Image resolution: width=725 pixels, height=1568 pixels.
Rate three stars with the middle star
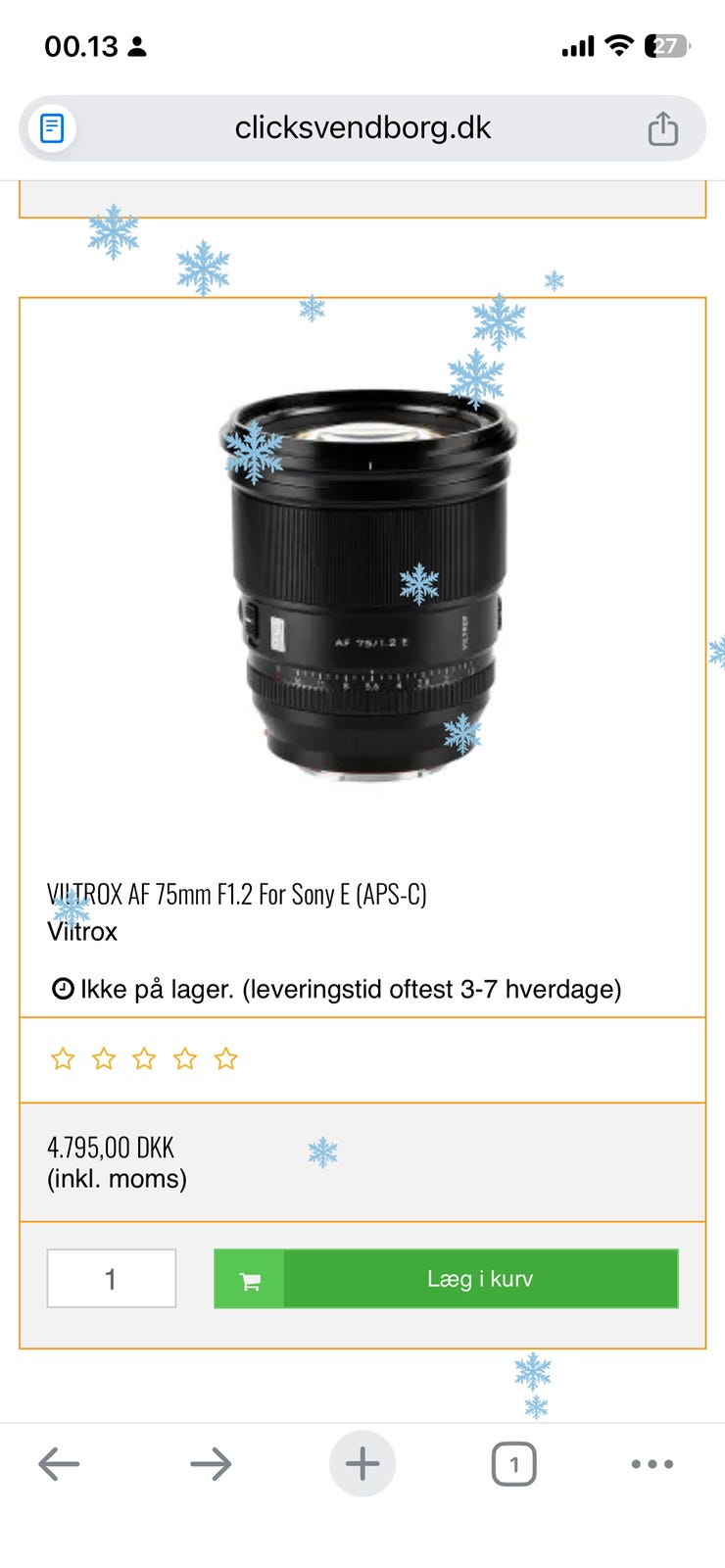click(x=144, y=1058)
